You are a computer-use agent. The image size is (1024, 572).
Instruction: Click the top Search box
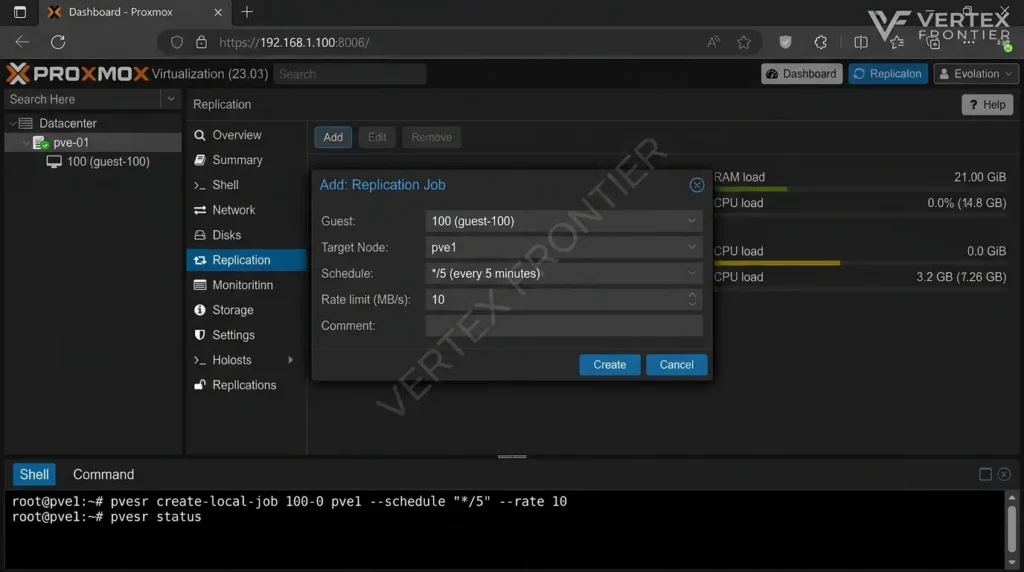pyautogui.click(x=350, y=74)
